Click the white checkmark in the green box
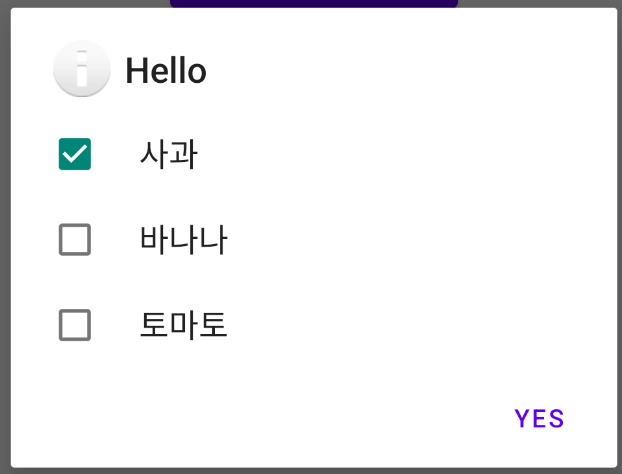 [x=75, y=154]
